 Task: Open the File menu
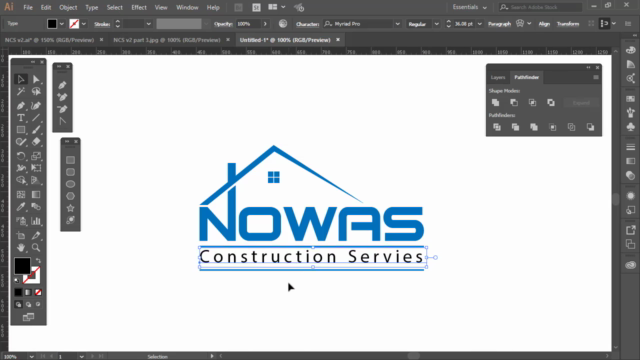(28, 7)
